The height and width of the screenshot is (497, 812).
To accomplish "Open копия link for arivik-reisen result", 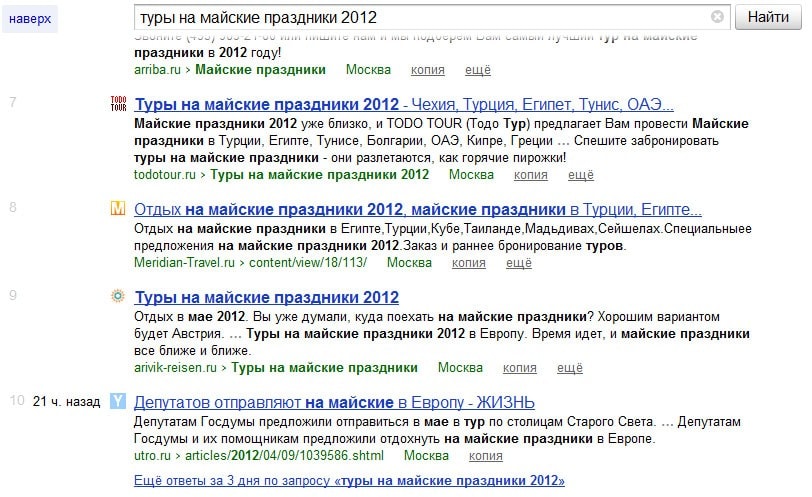I will [x=519, y=368].
